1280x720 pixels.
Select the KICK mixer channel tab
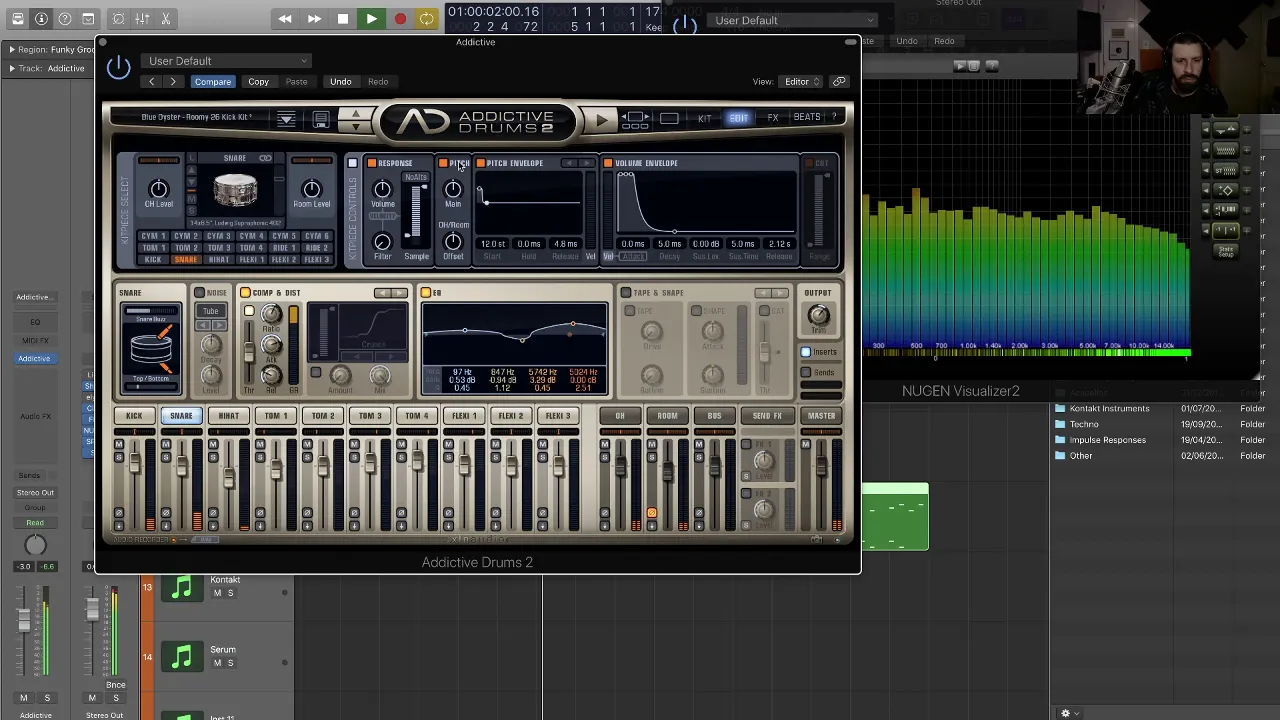(x=134, y=416)
